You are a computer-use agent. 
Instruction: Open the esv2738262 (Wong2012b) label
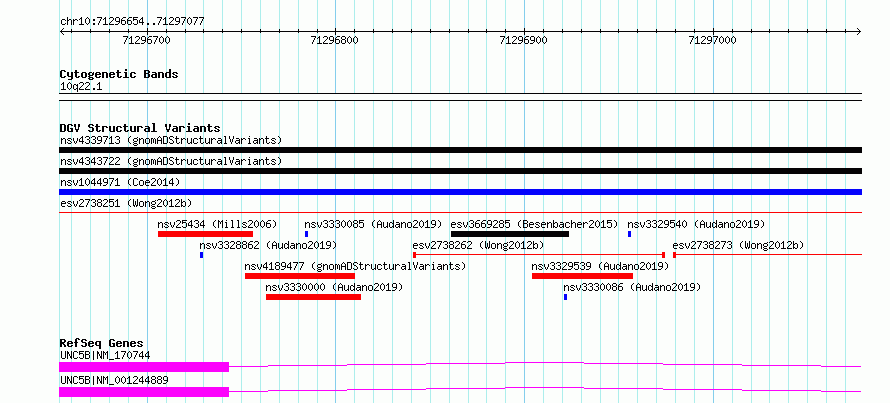pos(478,245)
